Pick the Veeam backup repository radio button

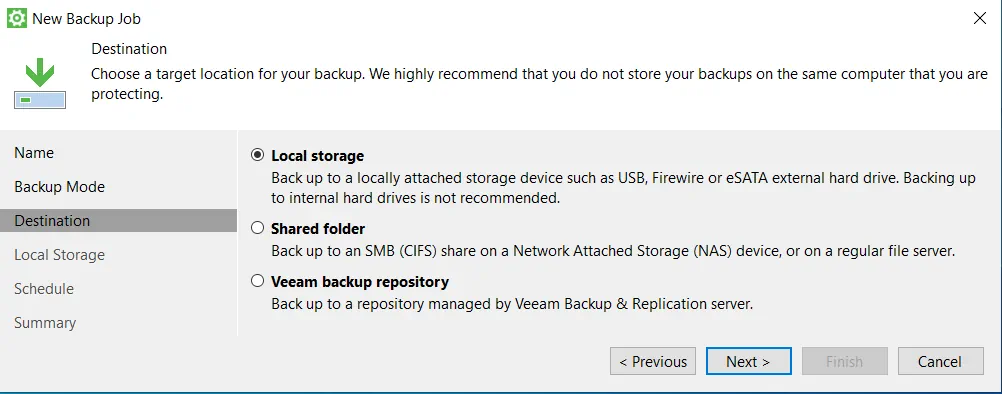(257, 281)
